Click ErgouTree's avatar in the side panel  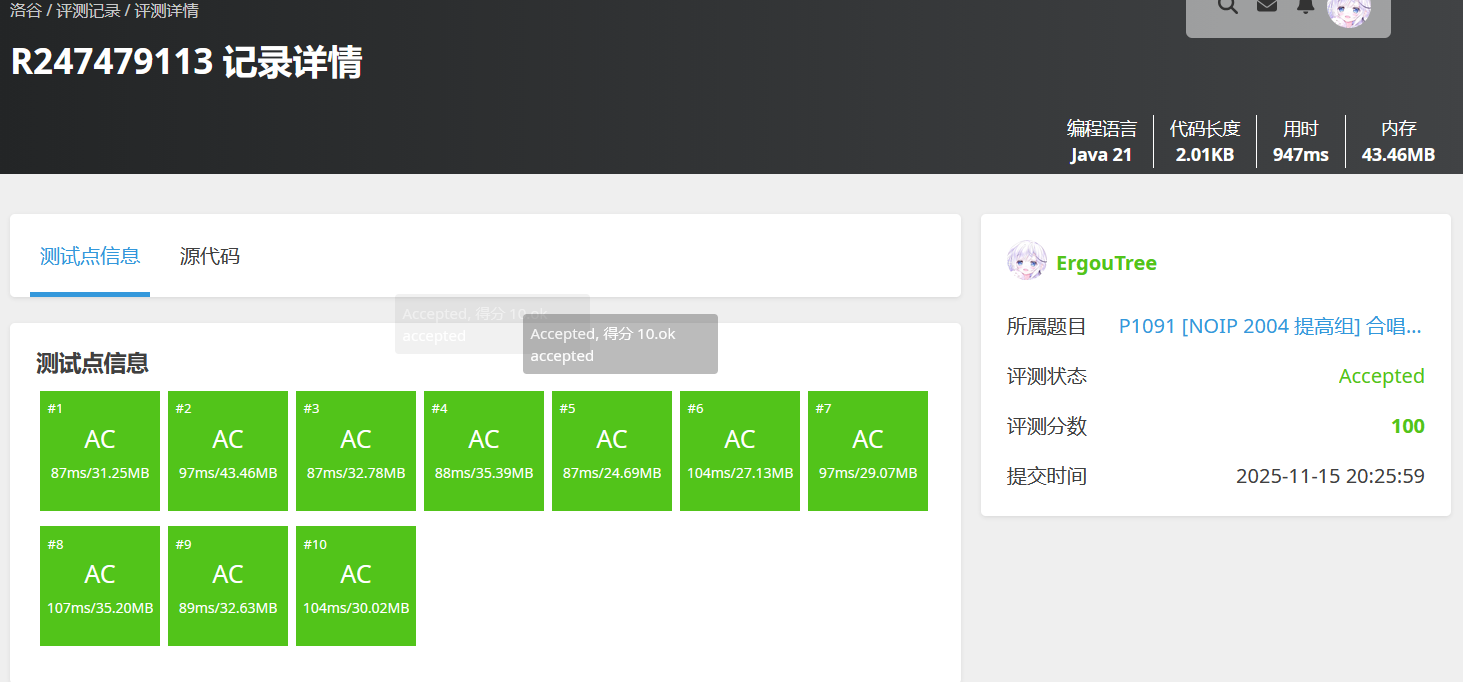pyautogui.click(x=1026, y=260)
